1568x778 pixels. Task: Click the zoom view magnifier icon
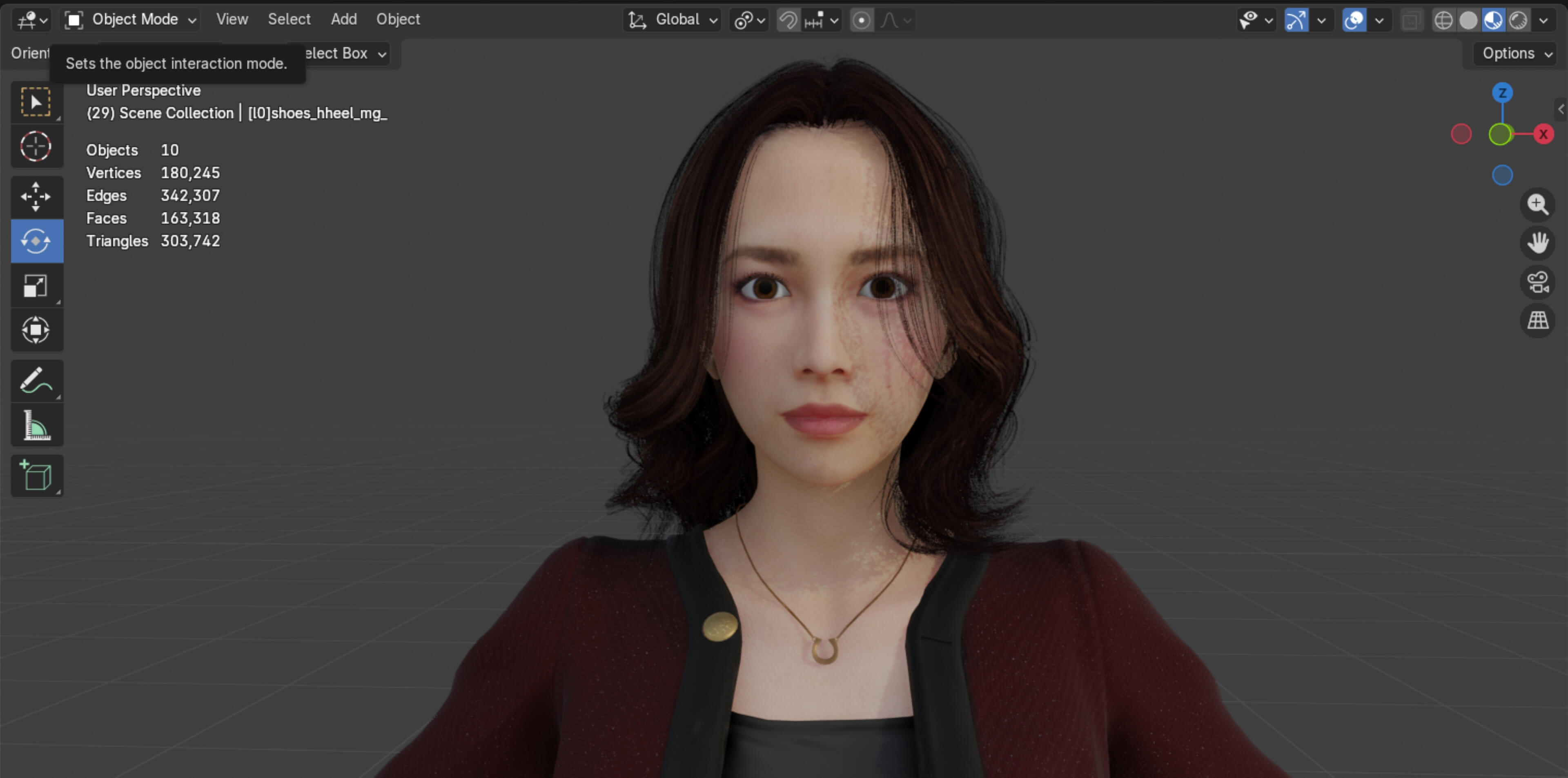(1537, 205)
